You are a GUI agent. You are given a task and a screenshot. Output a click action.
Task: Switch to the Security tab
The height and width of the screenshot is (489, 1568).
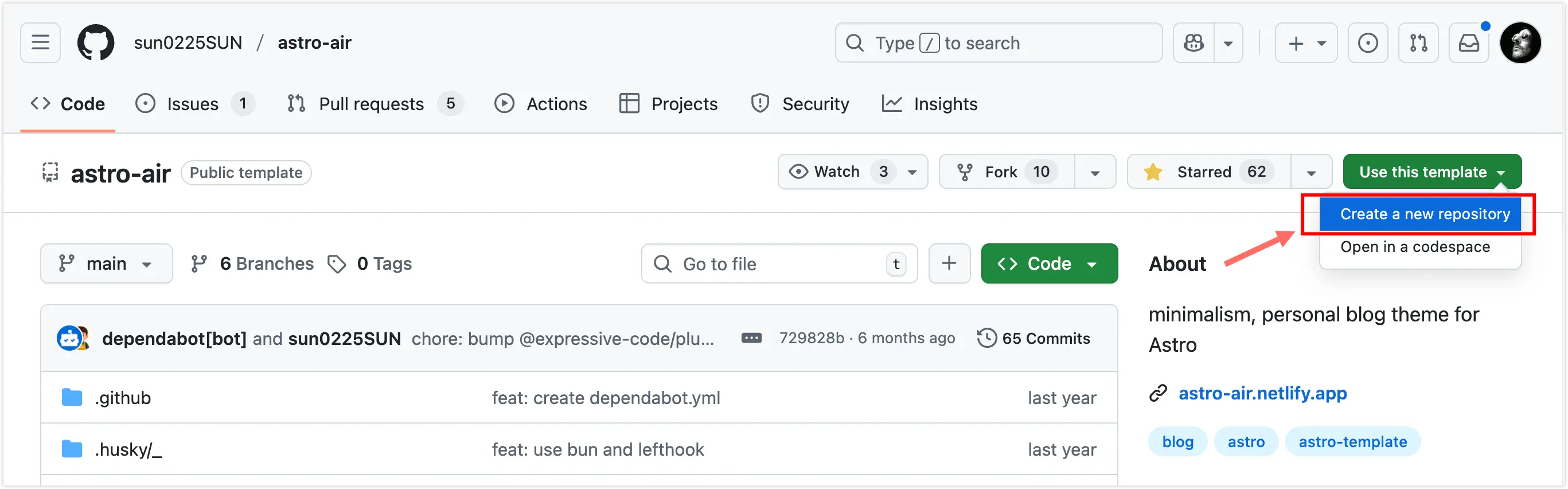[x=800, y=103]
